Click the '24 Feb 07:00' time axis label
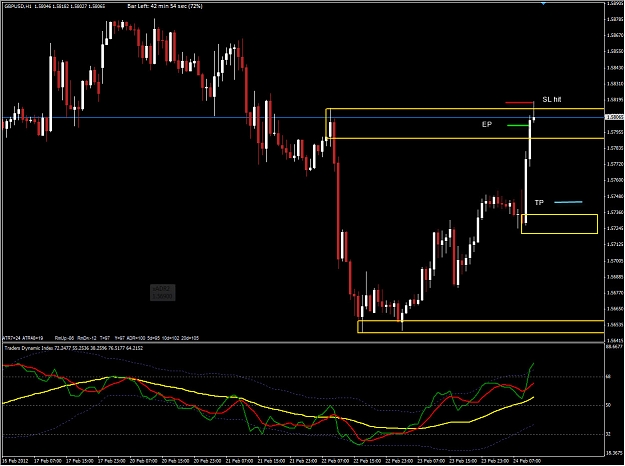625x466 pixels. click(527, 461)
